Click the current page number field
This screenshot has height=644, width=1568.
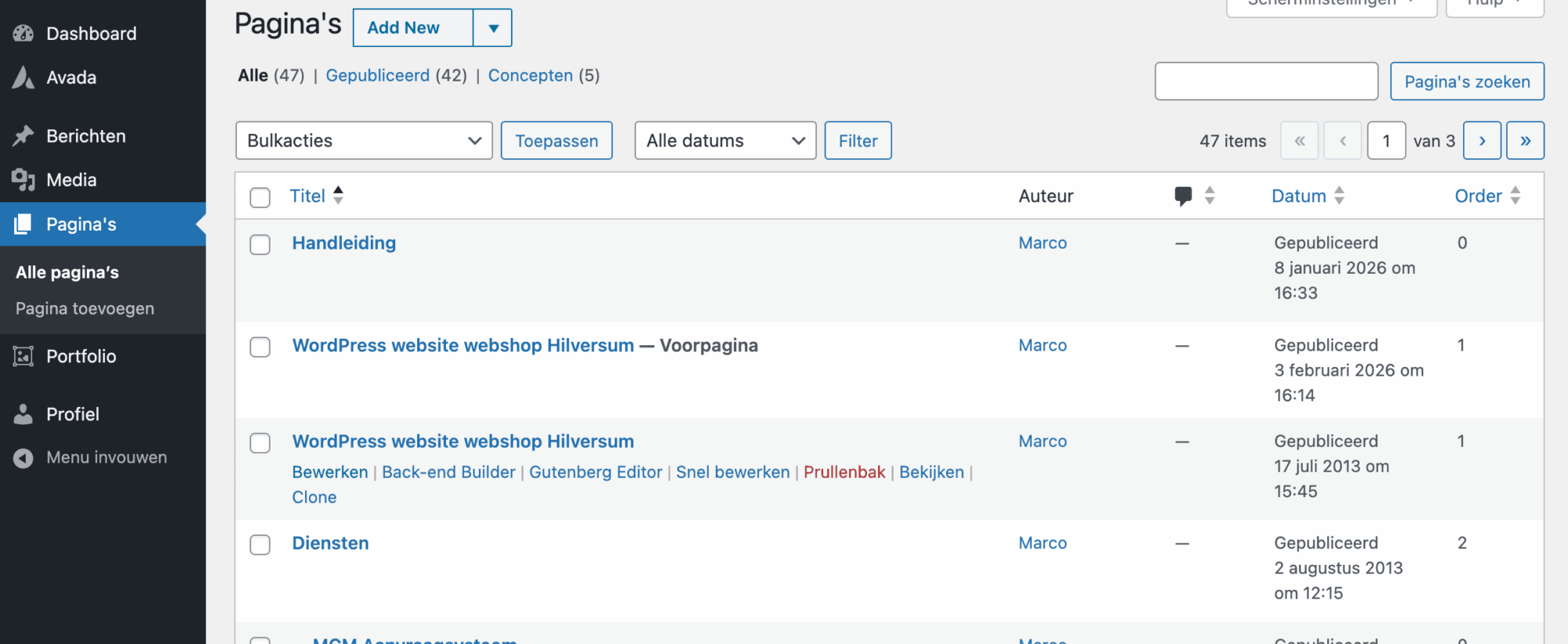coord(1386,140)
